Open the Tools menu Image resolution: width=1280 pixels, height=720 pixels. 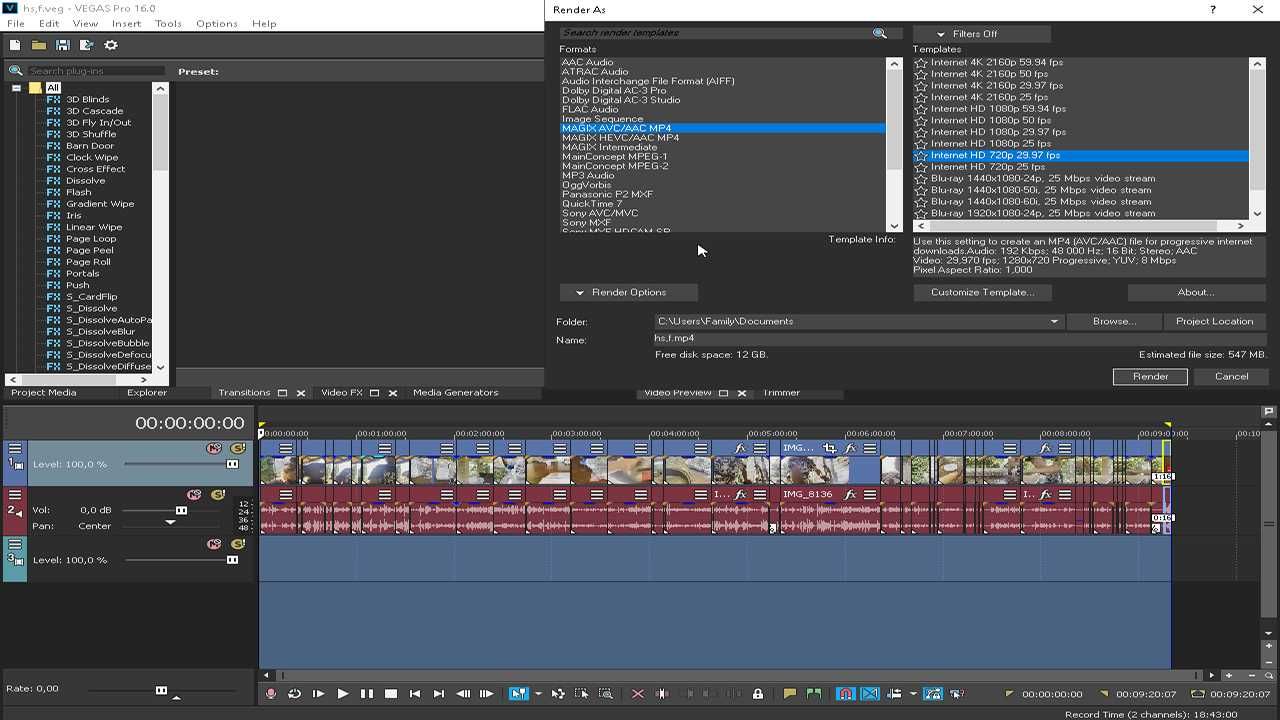tap(168, 23)
